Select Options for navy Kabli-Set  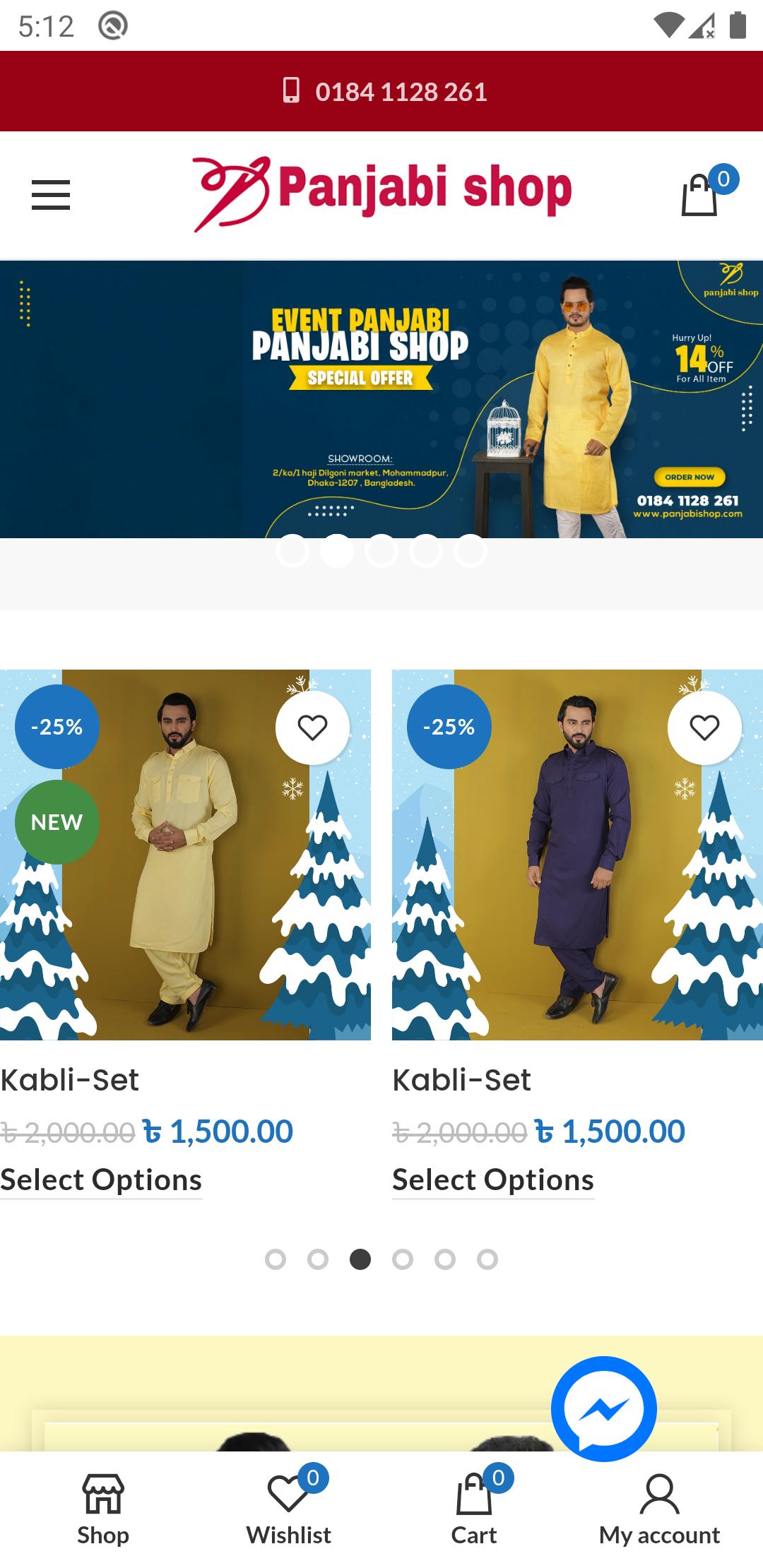[x=493, y=1180]
